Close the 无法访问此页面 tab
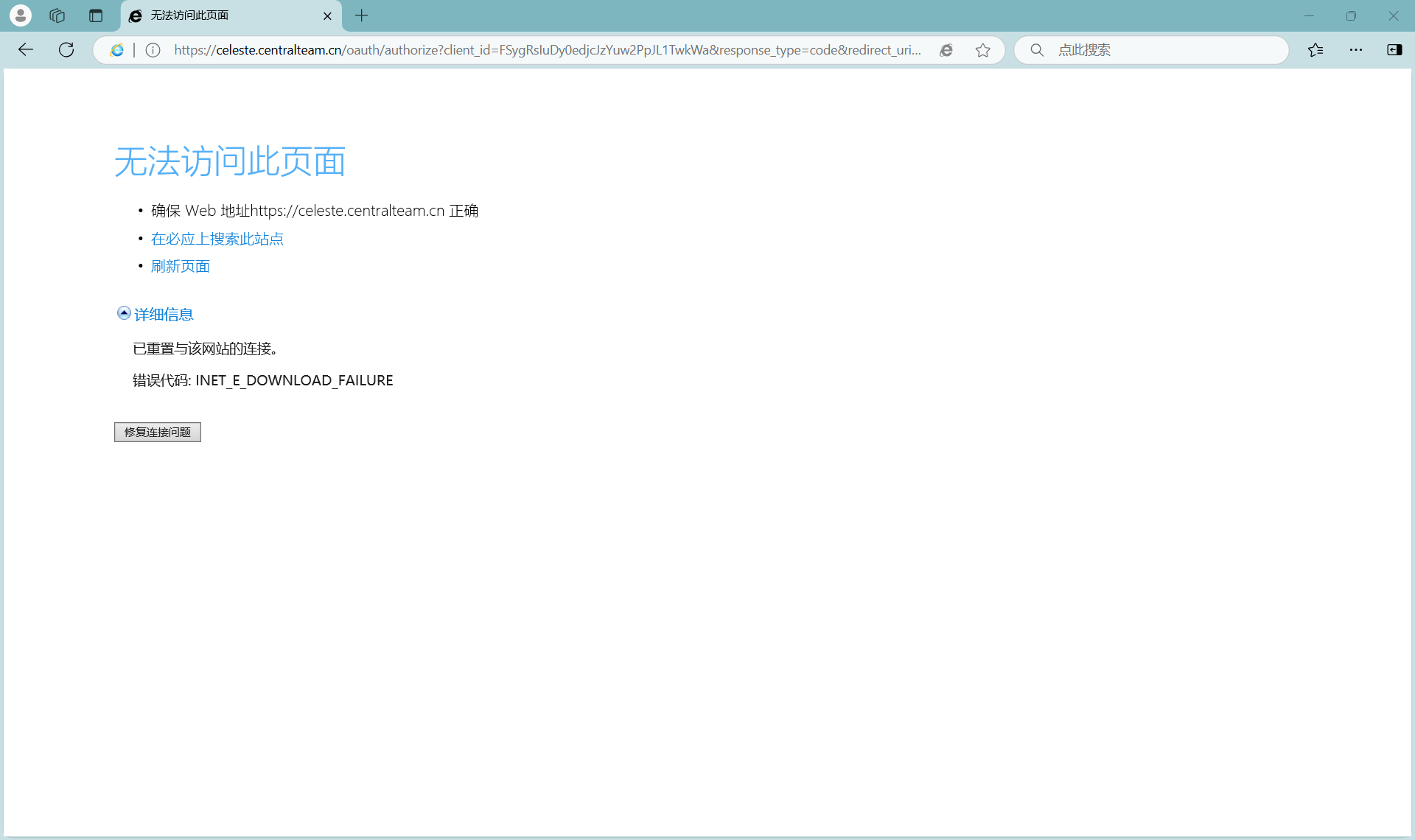This screenshot has width=1415, height=840. [x=327, y=15]
